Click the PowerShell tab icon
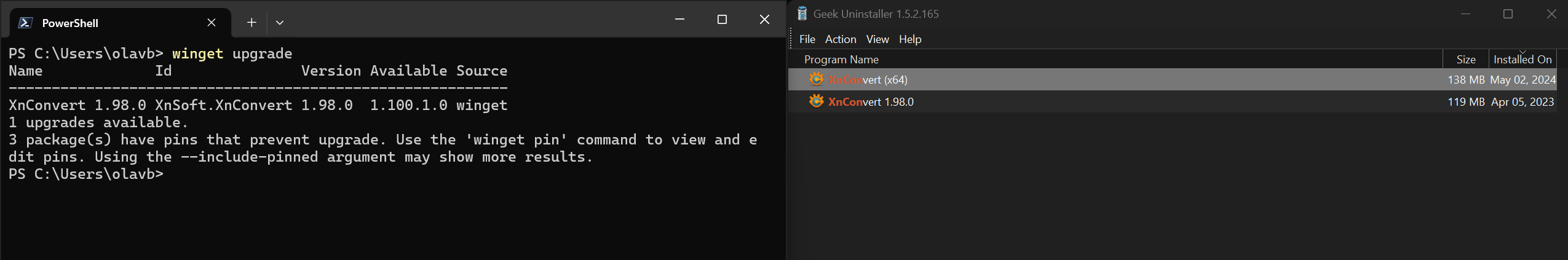The width and height of the screenshot is (1568, 260). [x=25, y=23]
